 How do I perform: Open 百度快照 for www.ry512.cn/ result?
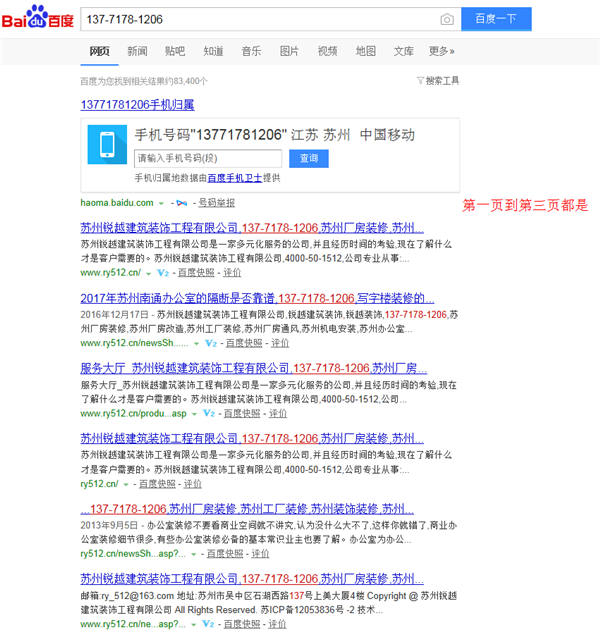(196, 273)
